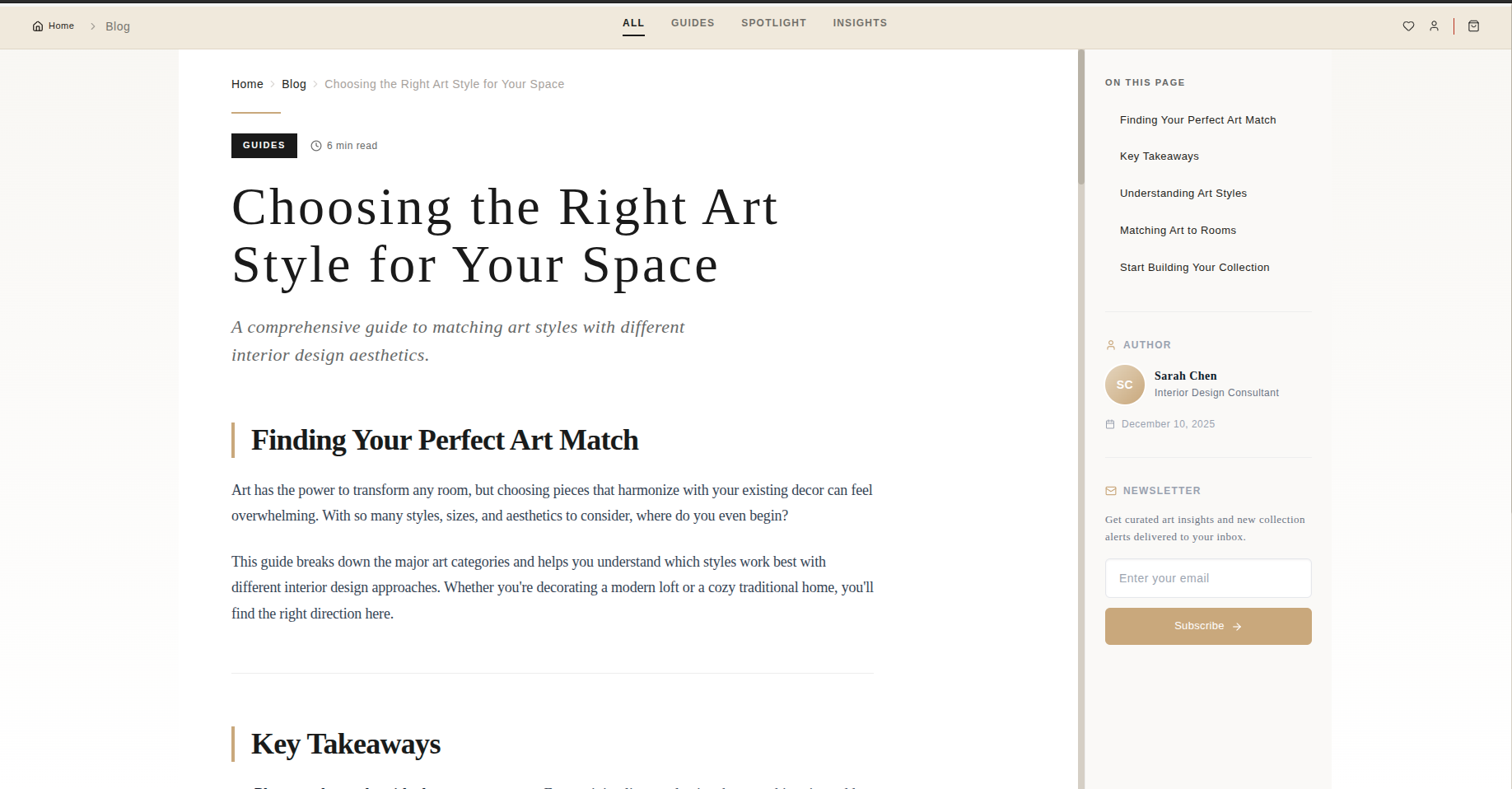Click the calendar icon beside December 10, 2025
1512x789 pixels.
[x=1110, y=423]
